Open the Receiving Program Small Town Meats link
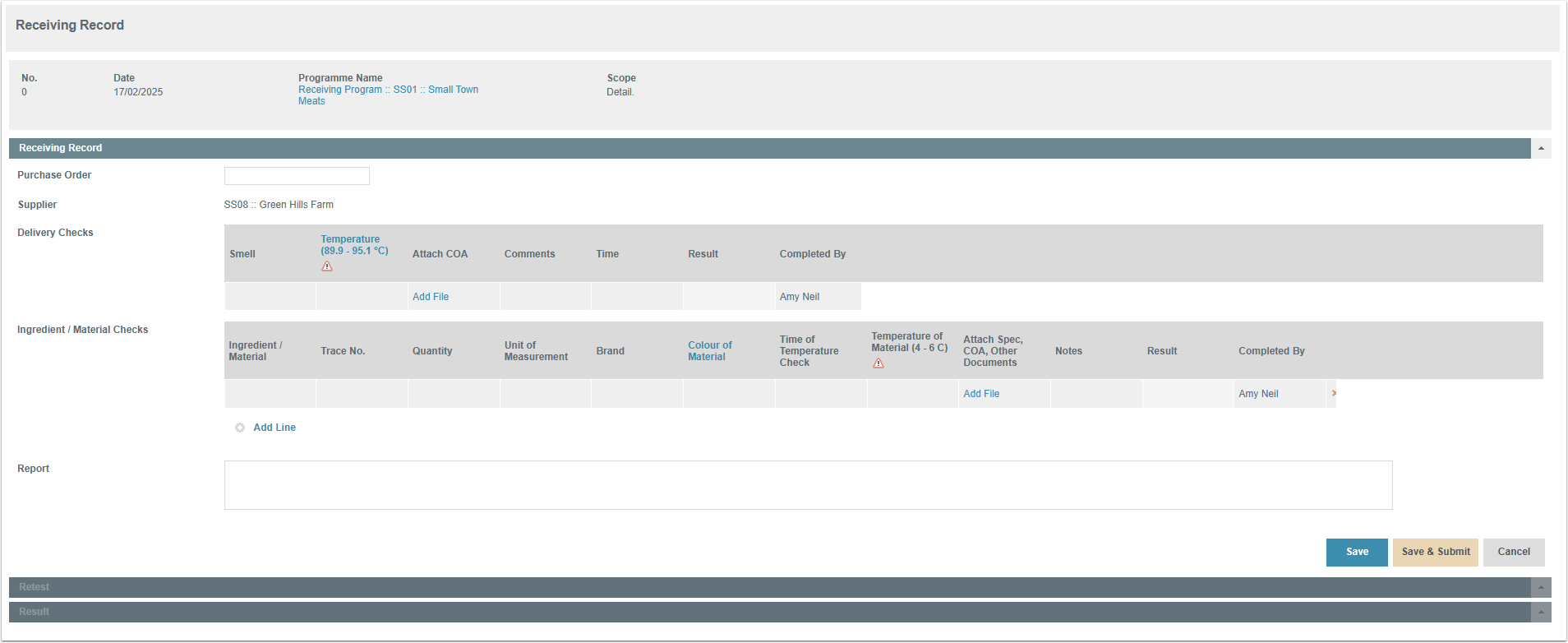Image resolution: width=1568 pixels, height=643 pixels. coord(388,95)
